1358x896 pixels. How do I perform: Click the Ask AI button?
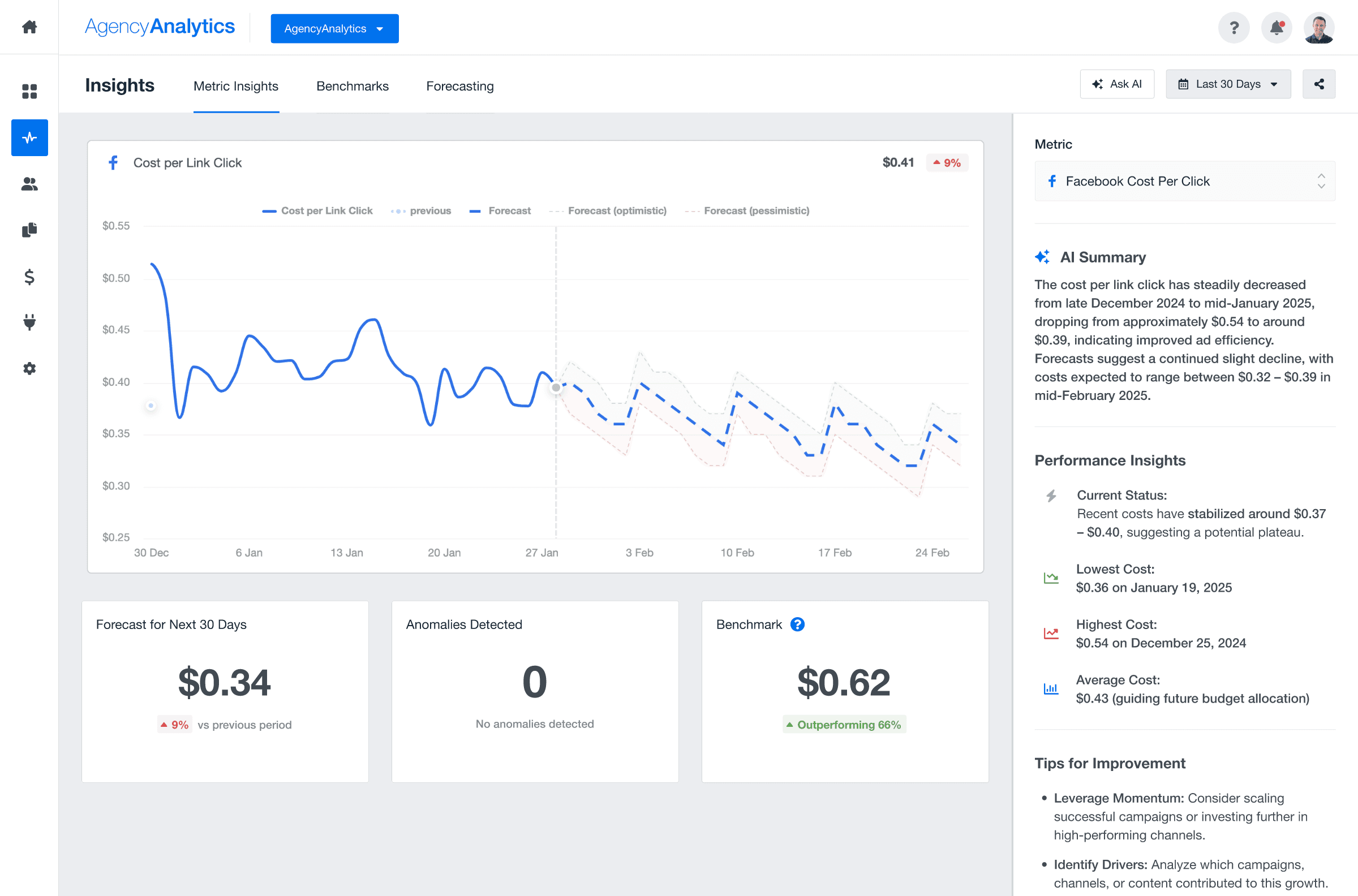pos(1117,84)
